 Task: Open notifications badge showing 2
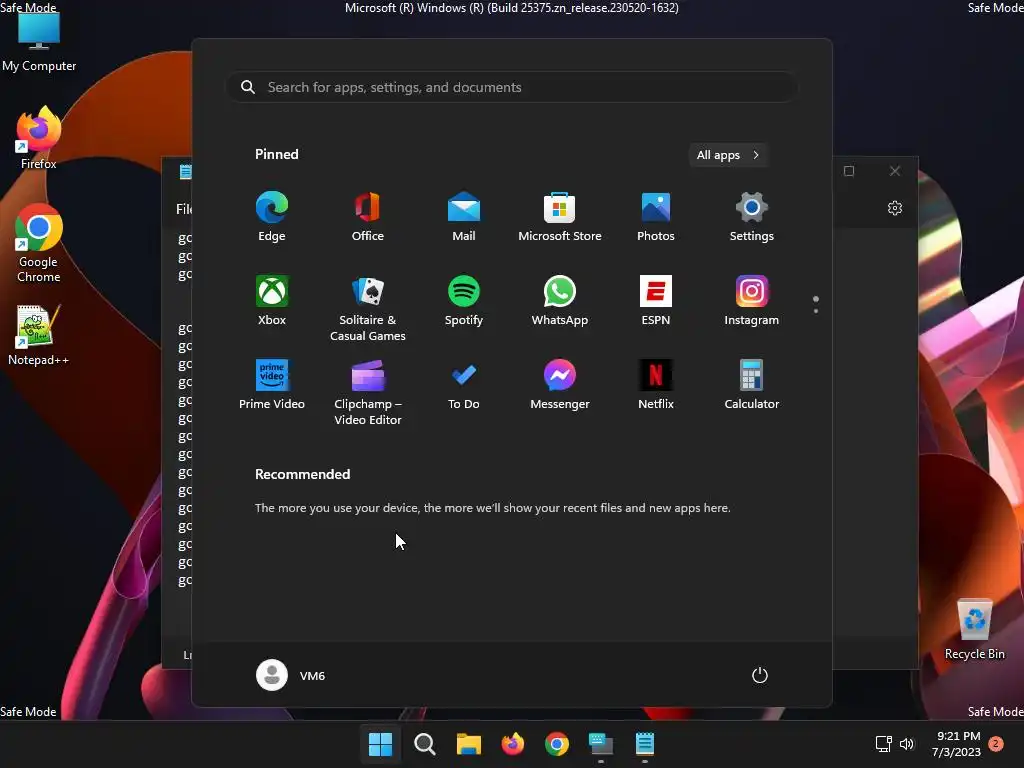(x=996, y=743)
